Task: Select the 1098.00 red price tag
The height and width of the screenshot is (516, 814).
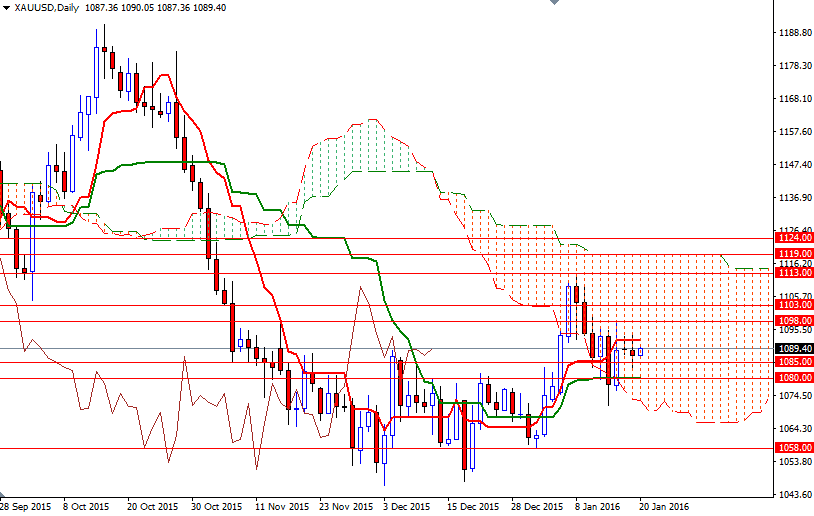Action: coord(794,320)
